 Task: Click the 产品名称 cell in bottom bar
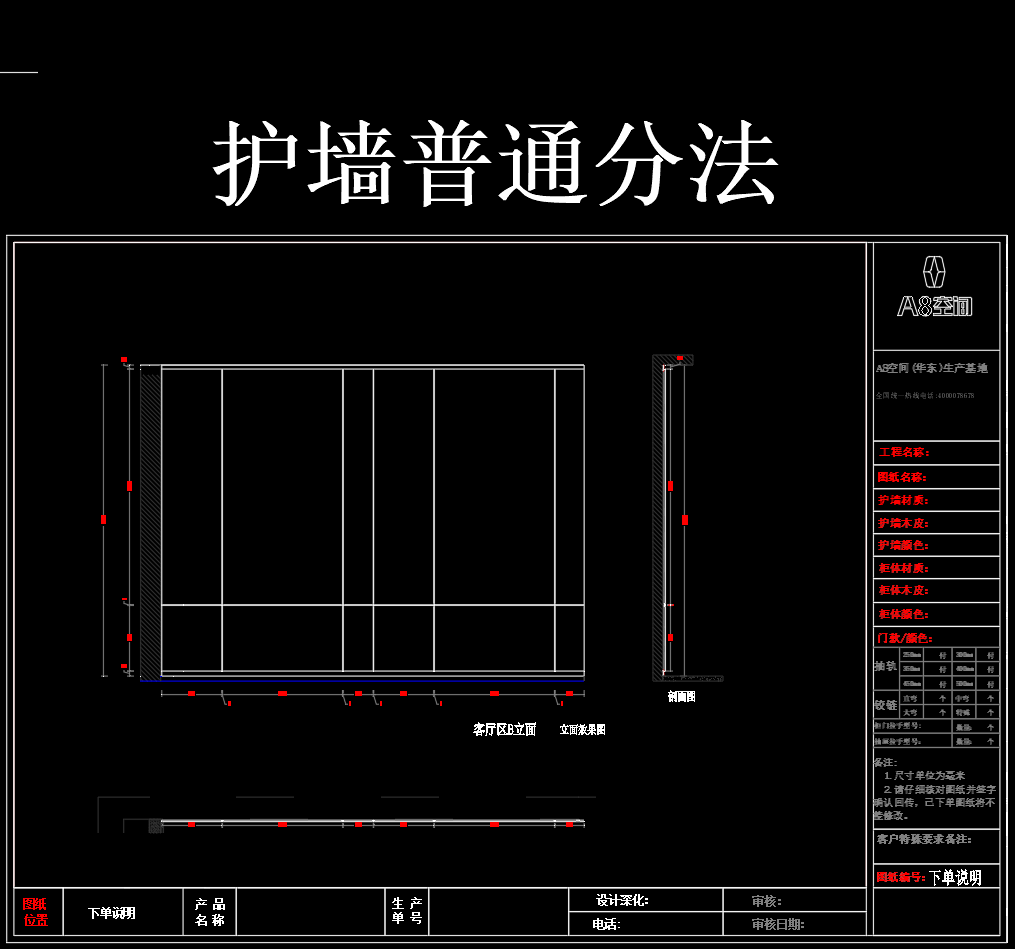pyautogui.click(x=210, y=912)
